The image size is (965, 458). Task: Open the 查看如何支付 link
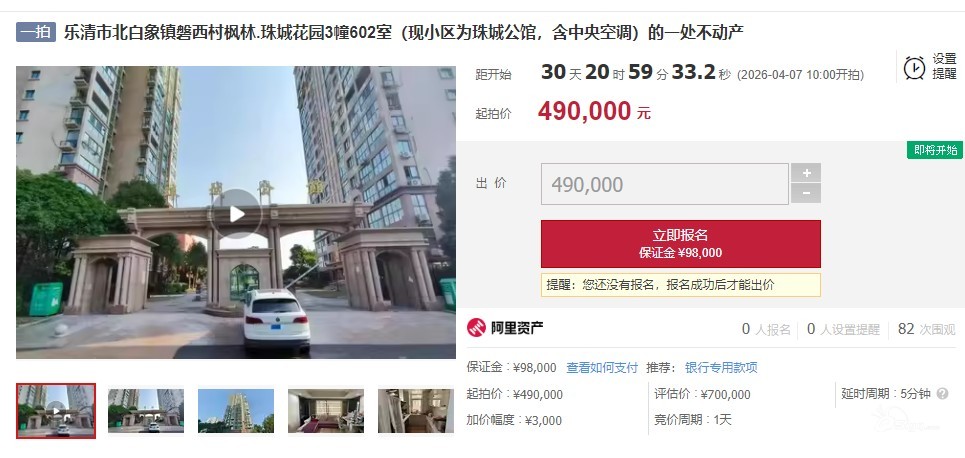coord(602,368)
